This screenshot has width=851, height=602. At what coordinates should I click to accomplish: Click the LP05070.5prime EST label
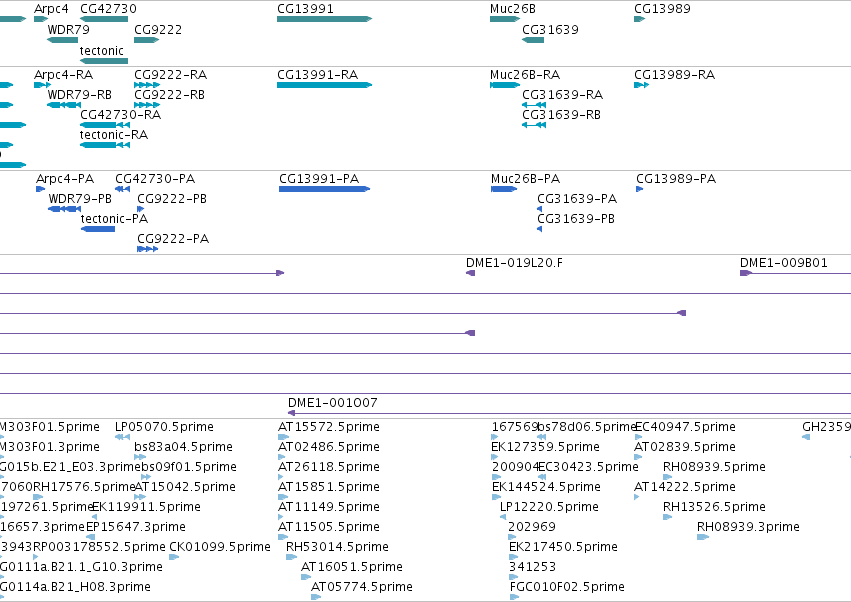(164, 427)
